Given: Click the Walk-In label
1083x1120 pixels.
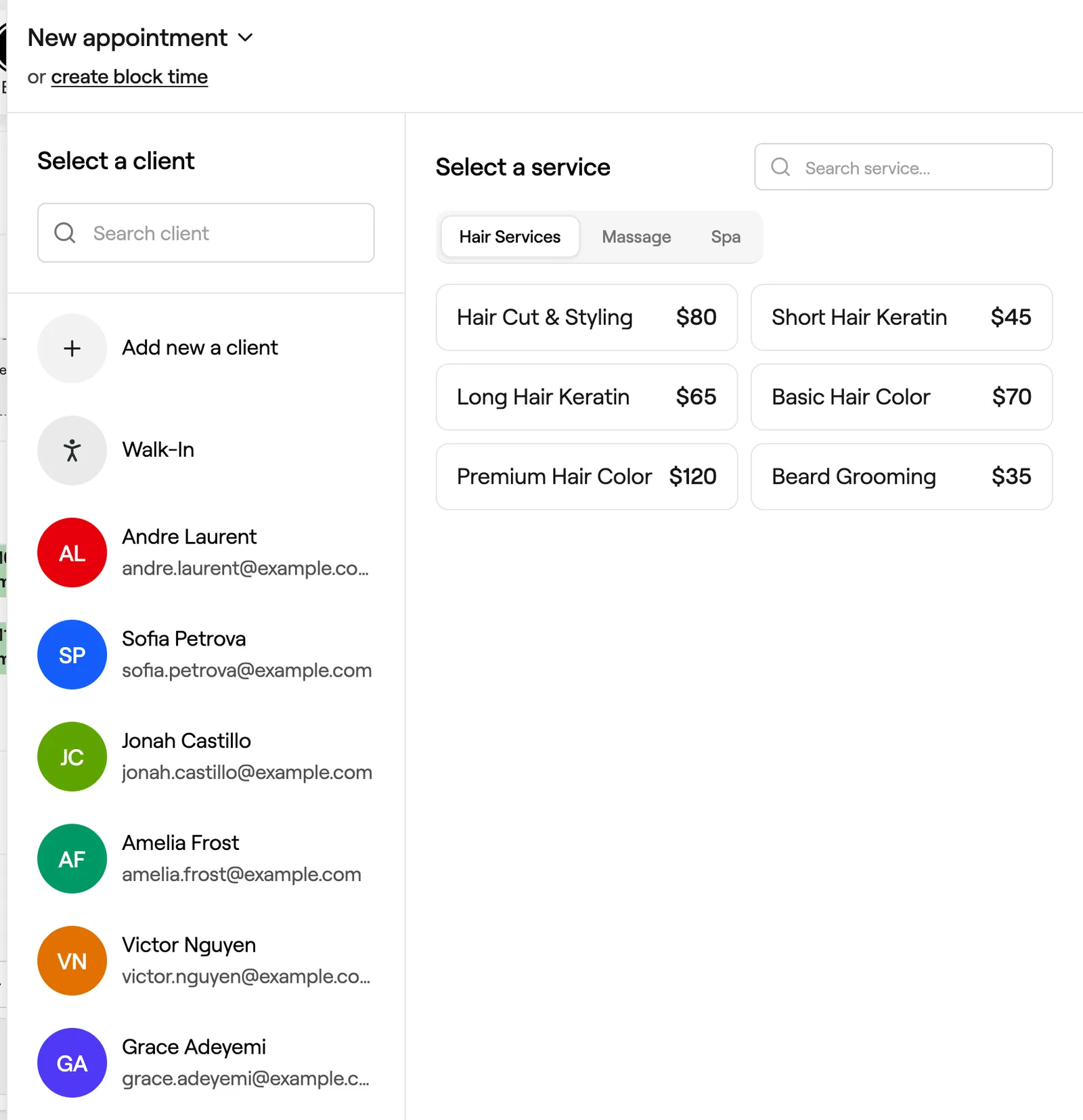Looking at the screenshot, I should (158, 450).
